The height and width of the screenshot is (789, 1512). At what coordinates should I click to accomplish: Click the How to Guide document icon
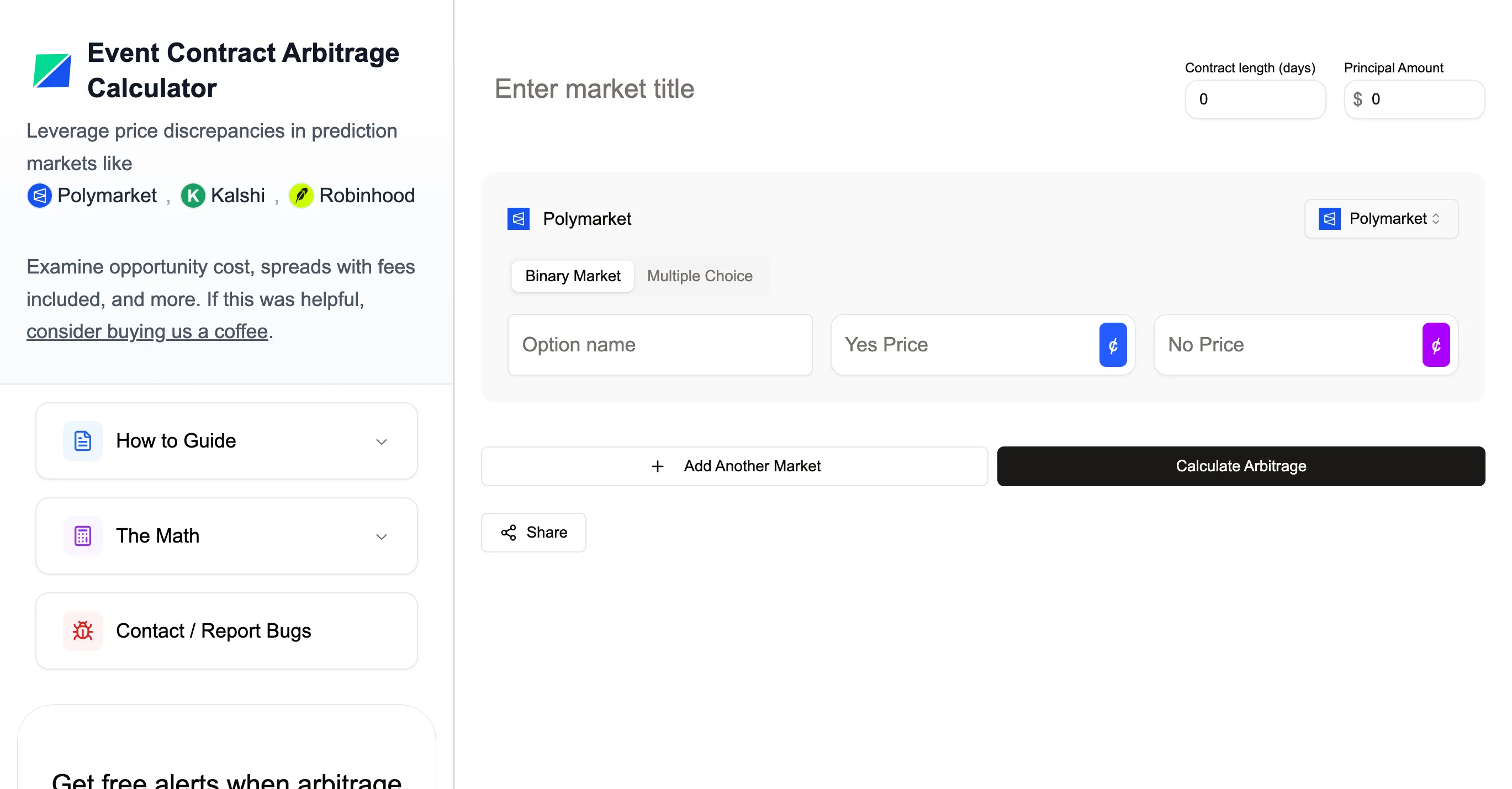pos(83,441)
